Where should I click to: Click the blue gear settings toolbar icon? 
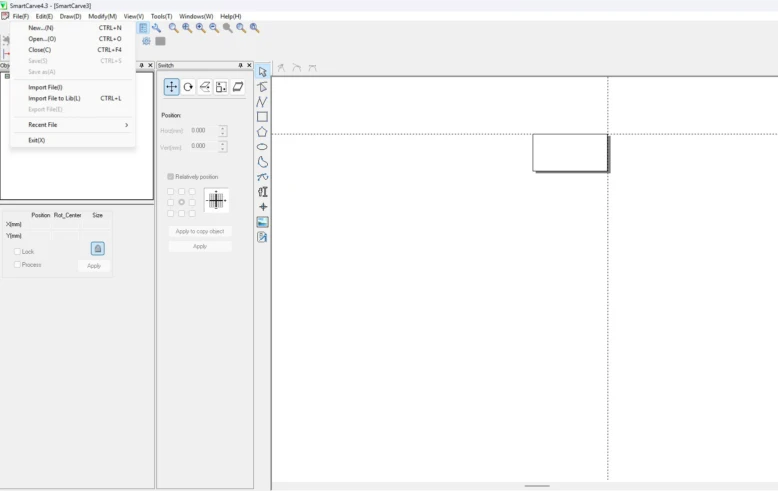point(146,41)
